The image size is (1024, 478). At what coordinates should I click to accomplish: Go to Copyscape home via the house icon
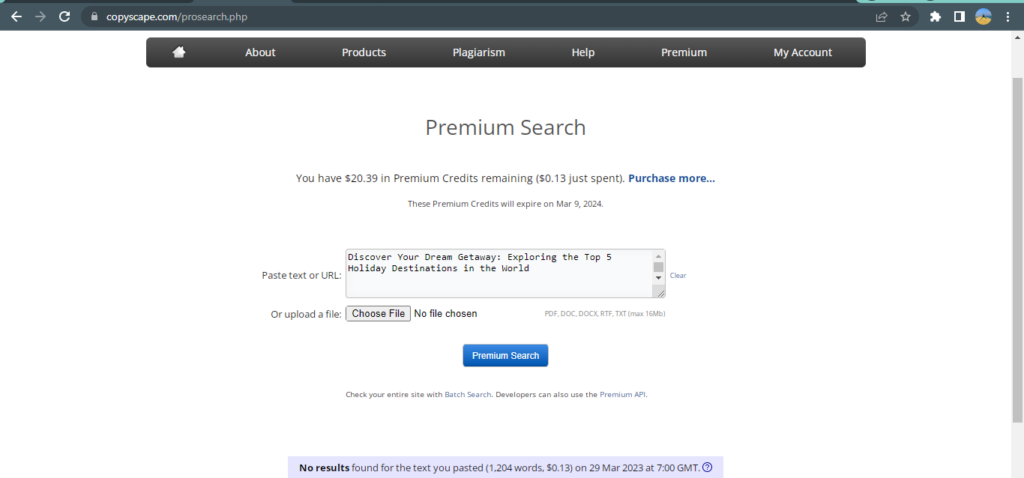pos(179,52)
